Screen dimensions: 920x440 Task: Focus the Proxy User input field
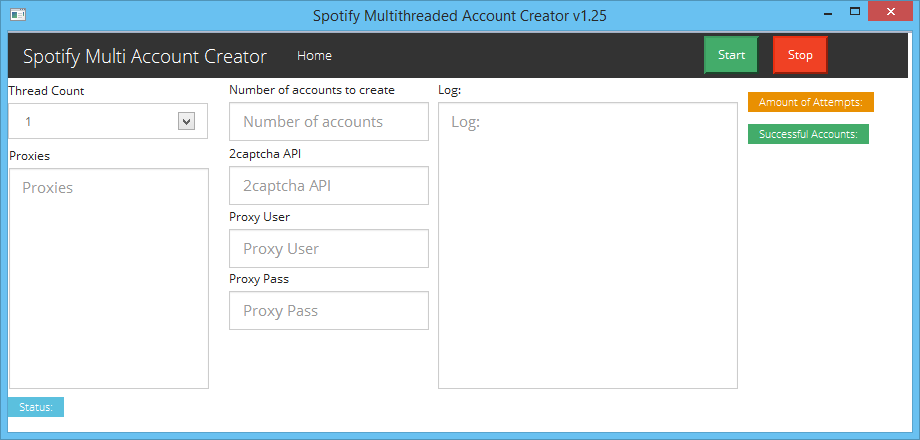(329, 248)
